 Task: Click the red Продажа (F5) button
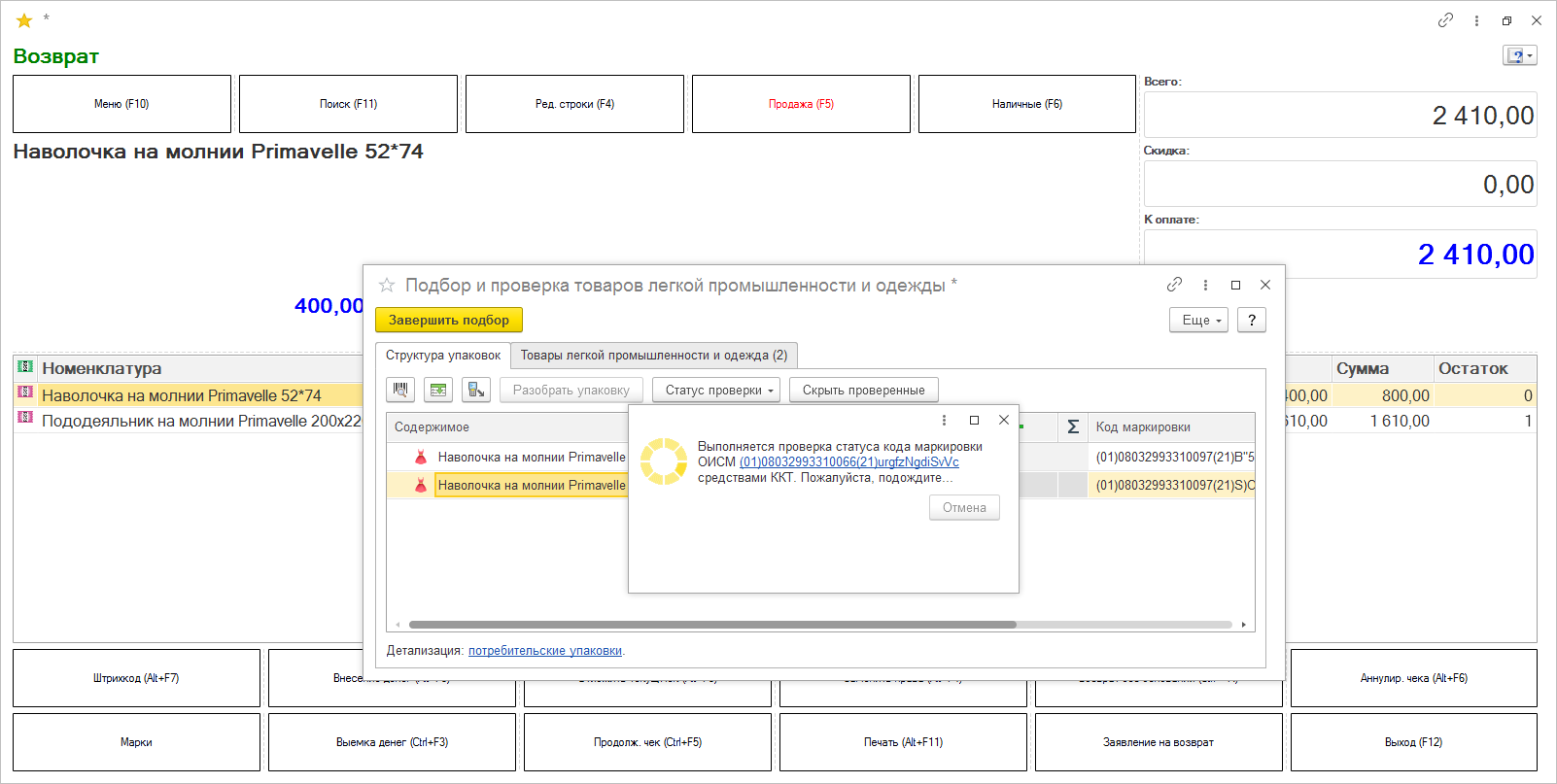coord(801,104)
